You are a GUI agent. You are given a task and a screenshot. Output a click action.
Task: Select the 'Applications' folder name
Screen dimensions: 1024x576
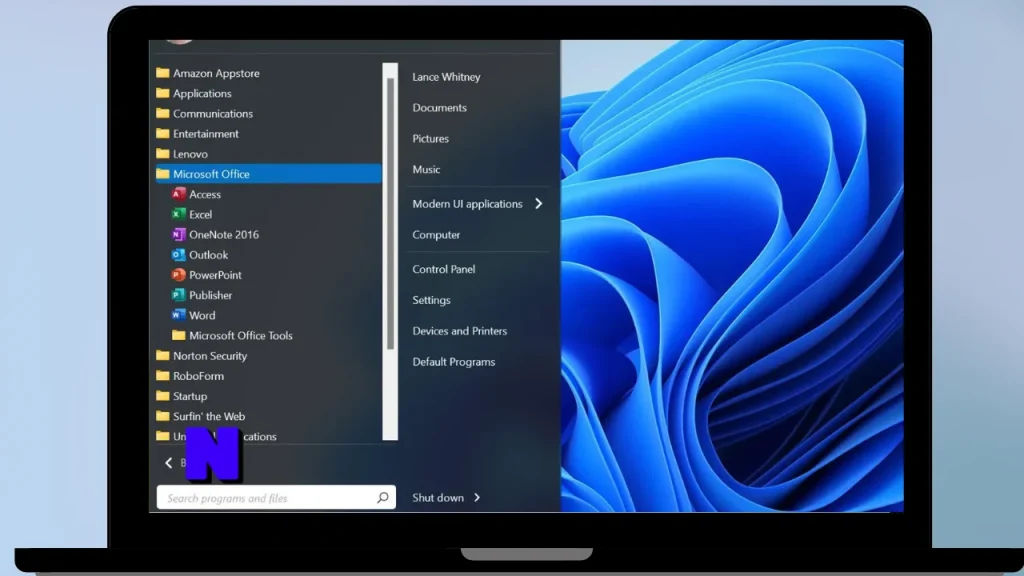pos(202,93)
